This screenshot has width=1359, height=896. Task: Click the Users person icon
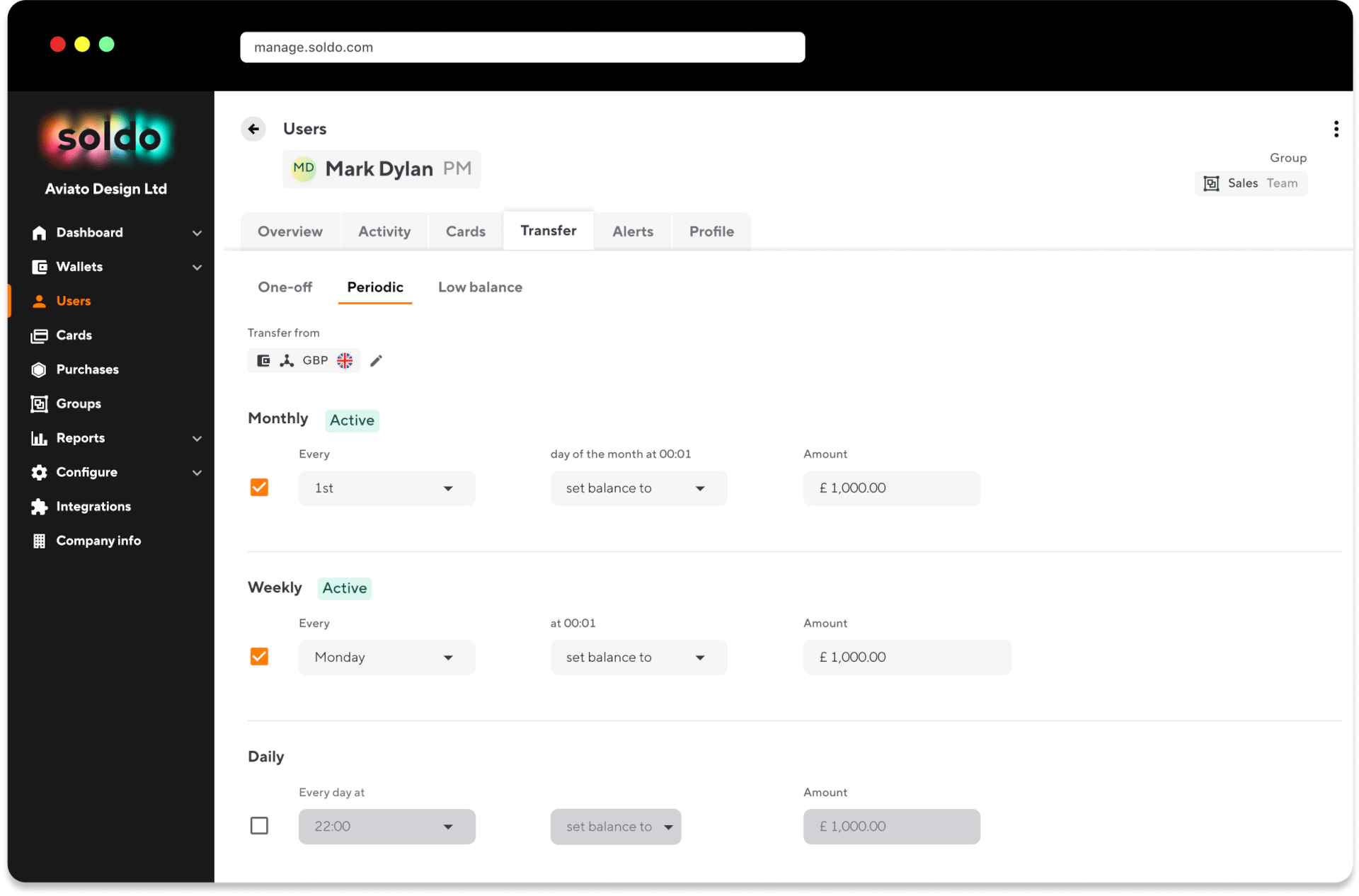[39, 301]
